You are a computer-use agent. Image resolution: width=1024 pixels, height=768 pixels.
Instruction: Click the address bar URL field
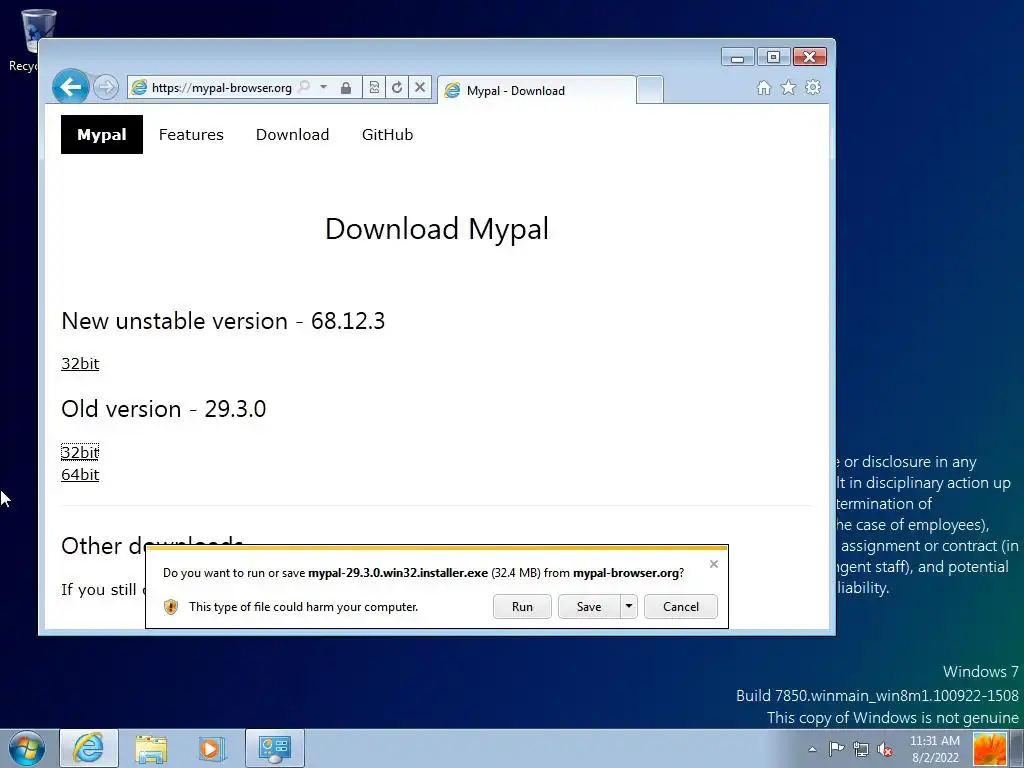[x=222, y=88]
